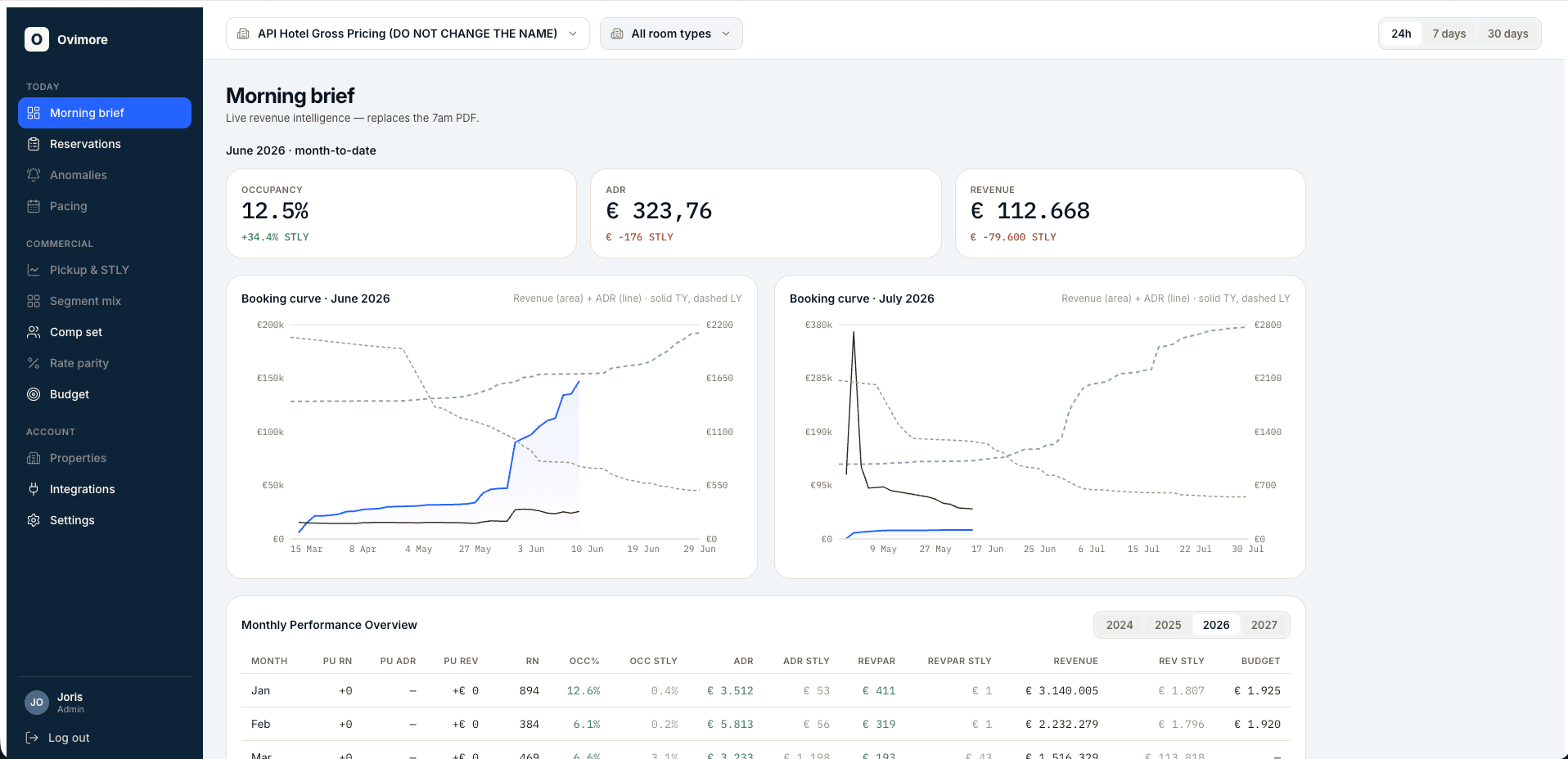Select year 2025 in Monthly Performance
This screenshot has width=1568, height=759.
click(x=1168, y=625)
